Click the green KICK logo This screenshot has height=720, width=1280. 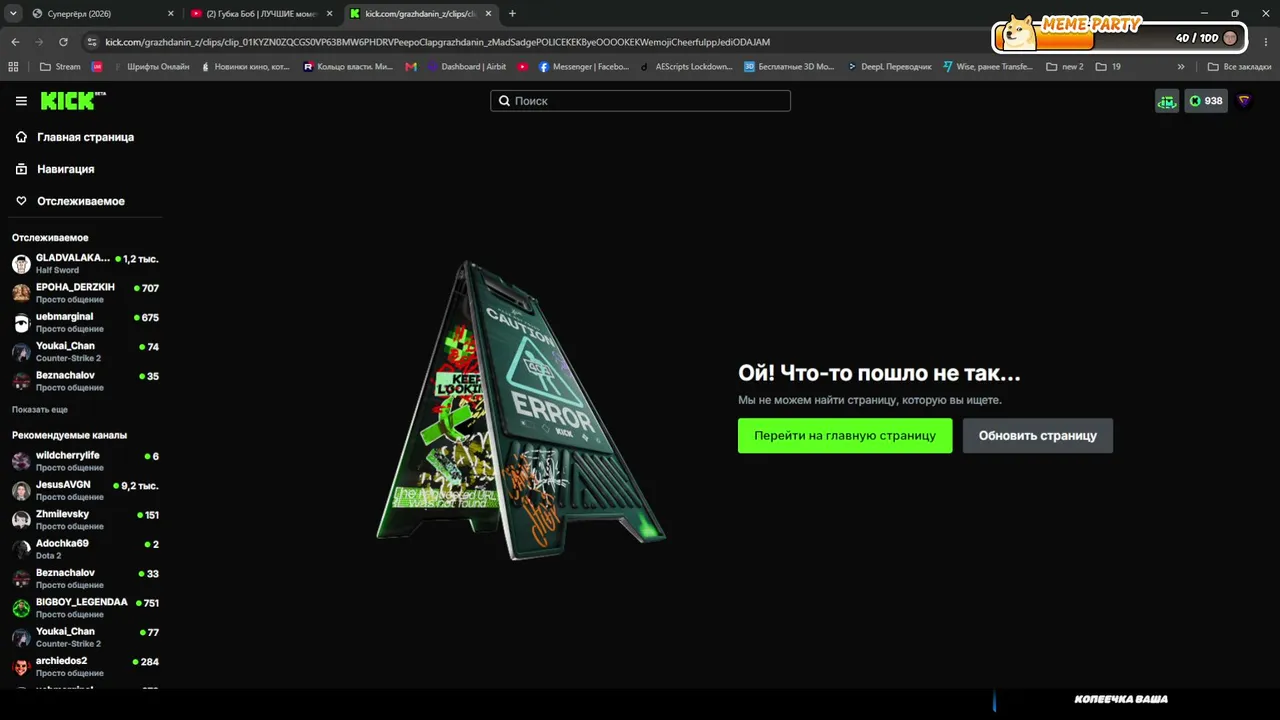point(73,101)
